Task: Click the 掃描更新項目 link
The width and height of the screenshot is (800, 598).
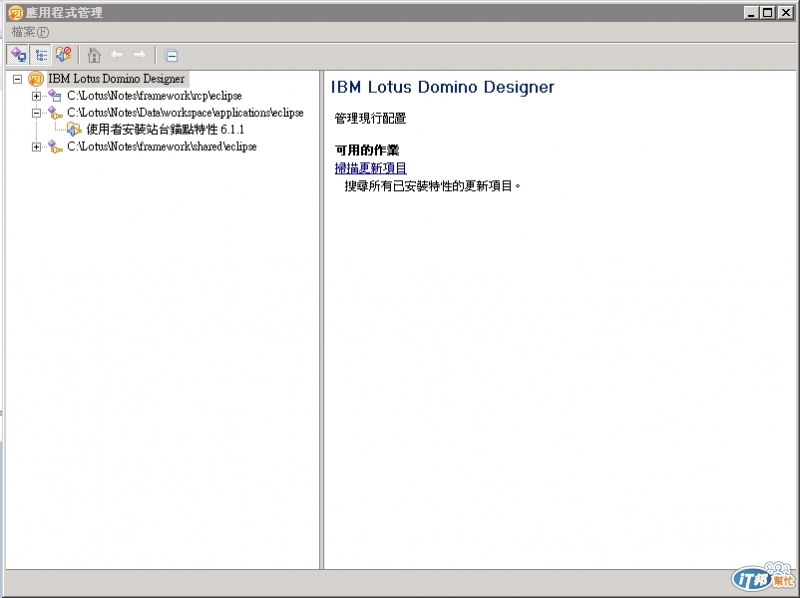Action: (370, 168)
